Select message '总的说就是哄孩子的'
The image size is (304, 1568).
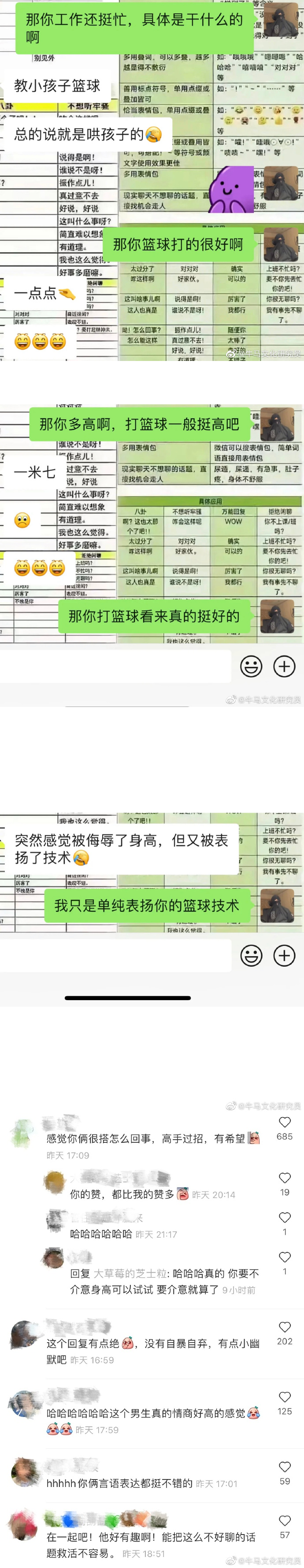(88, 134)
